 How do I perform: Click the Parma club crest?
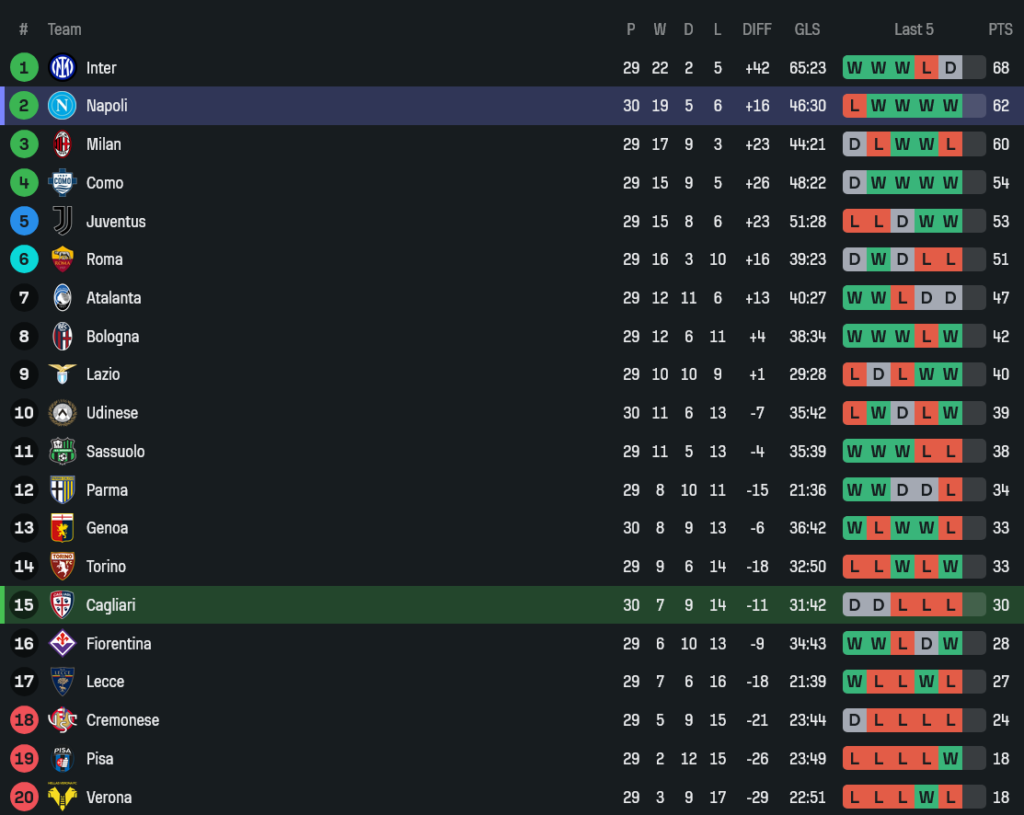click(62, 490)
